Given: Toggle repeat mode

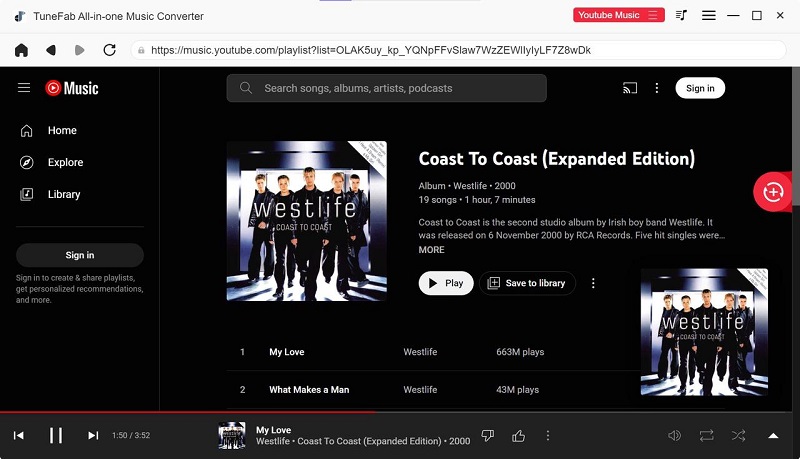Looking at the screenshot, I should pyautogui.click(x=707, y=436).
